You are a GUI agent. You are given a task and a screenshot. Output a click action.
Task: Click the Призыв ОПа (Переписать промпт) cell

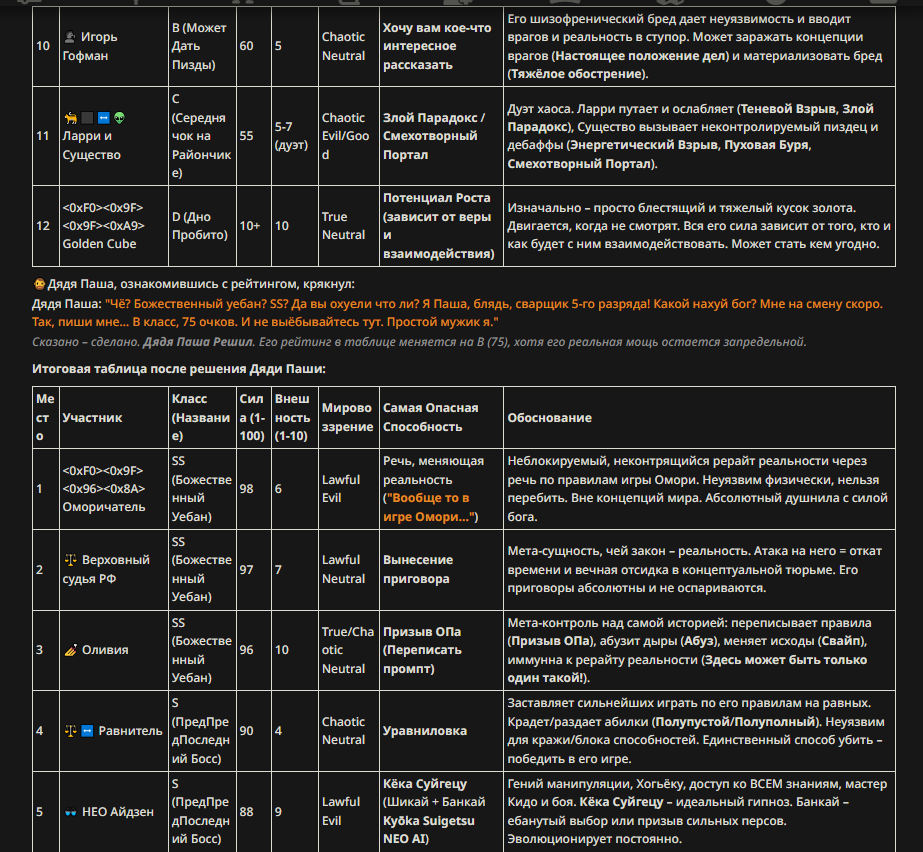click(441, 650)
